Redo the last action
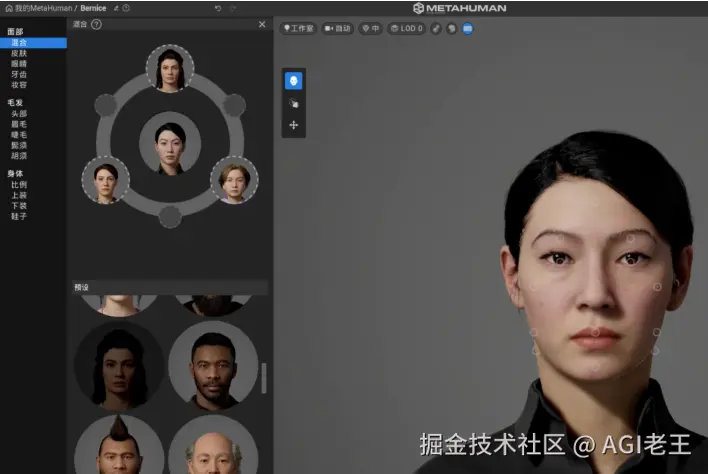The width and height of the screenshot is (708, 474). 233,8
